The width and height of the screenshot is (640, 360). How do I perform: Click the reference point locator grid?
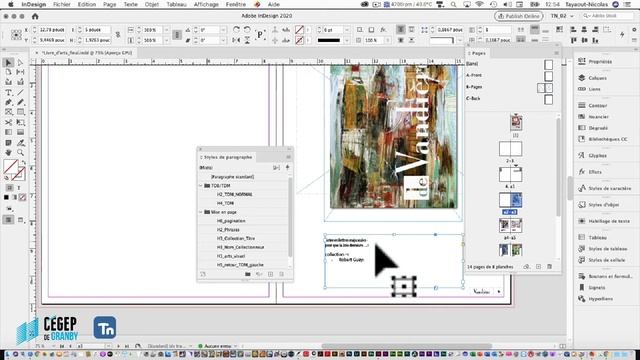point(16,35)
